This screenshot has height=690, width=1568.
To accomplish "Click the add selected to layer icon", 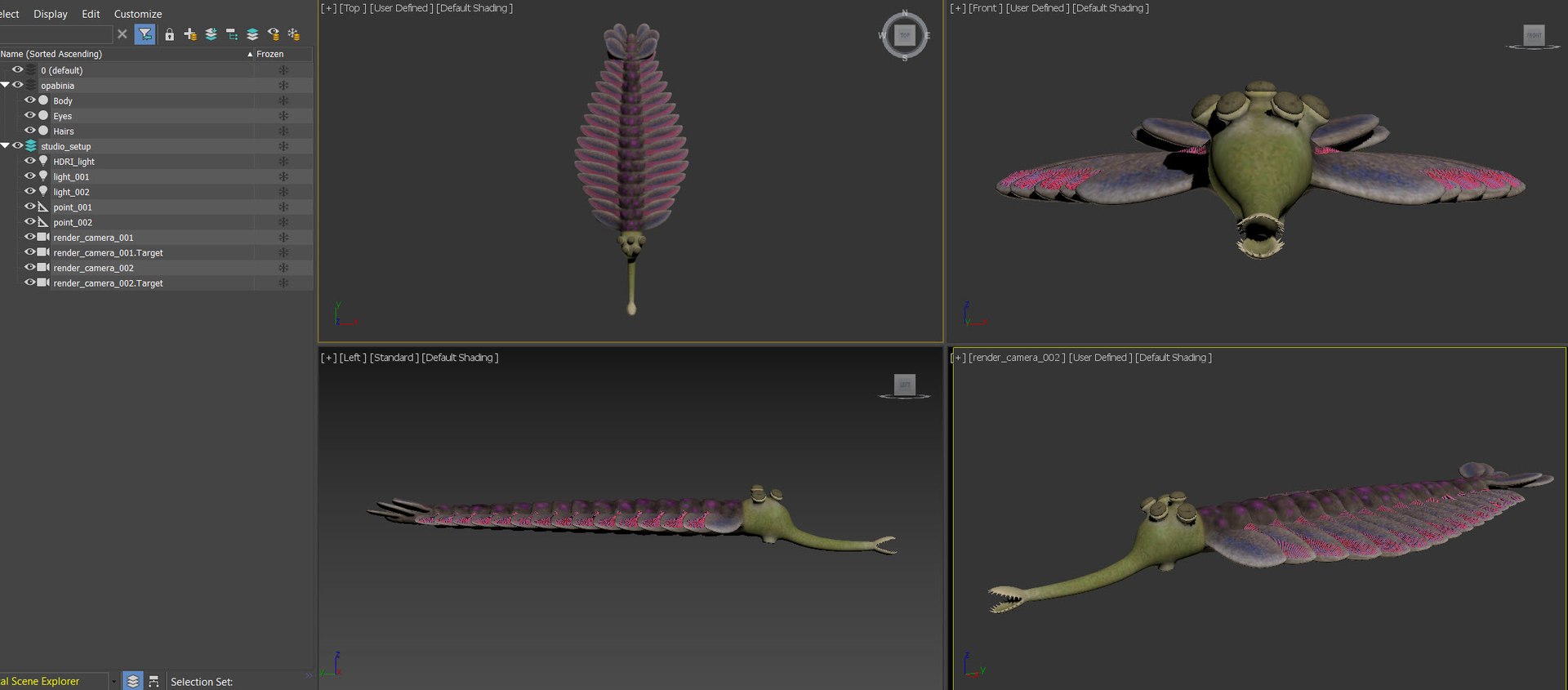I will tap(211, 34).
